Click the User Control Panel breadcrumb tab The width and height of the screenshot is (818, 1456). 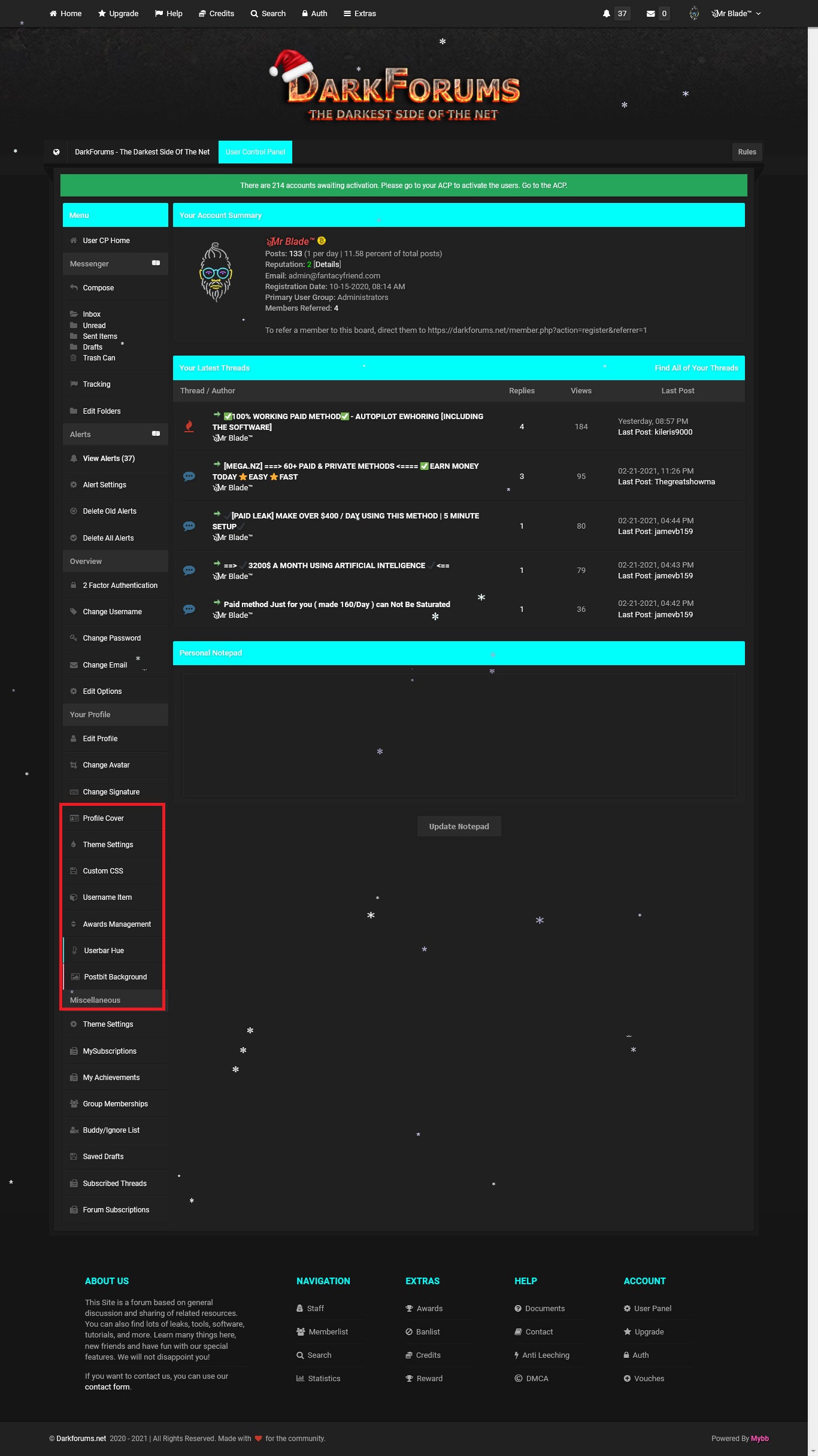[255, 152]
